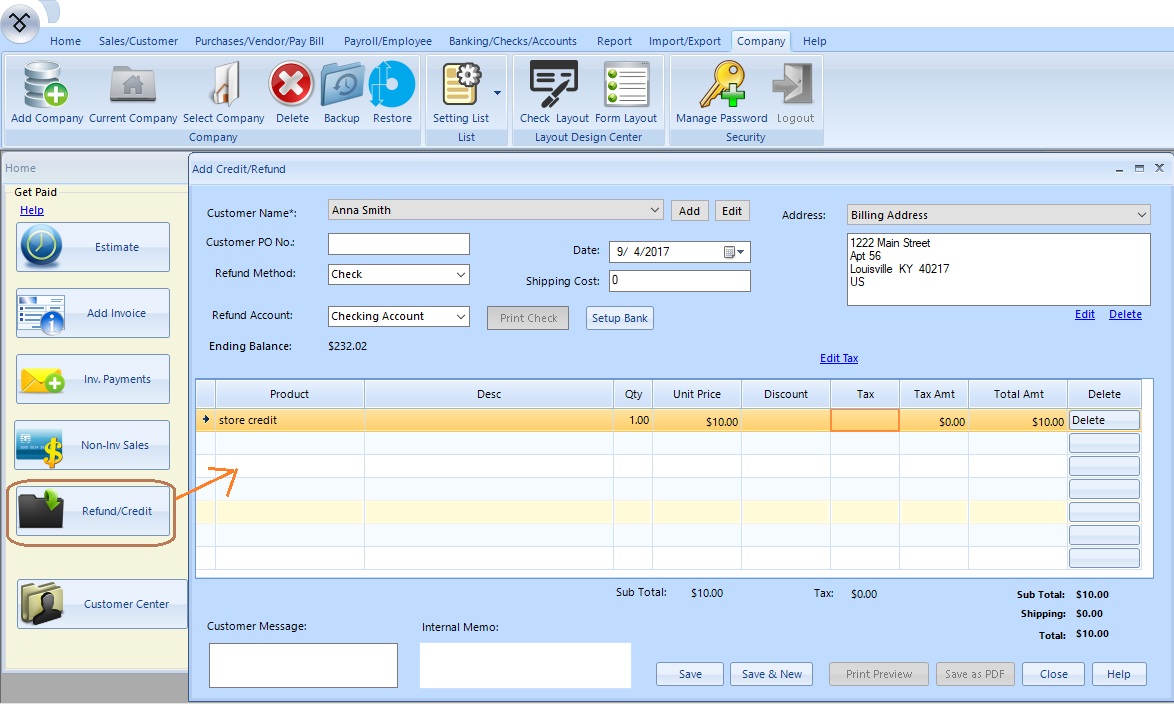Viewport: 1174px width, 704px height.
Task: Open the Banking/Checks/Accounts tab
Action: point(512,41)
